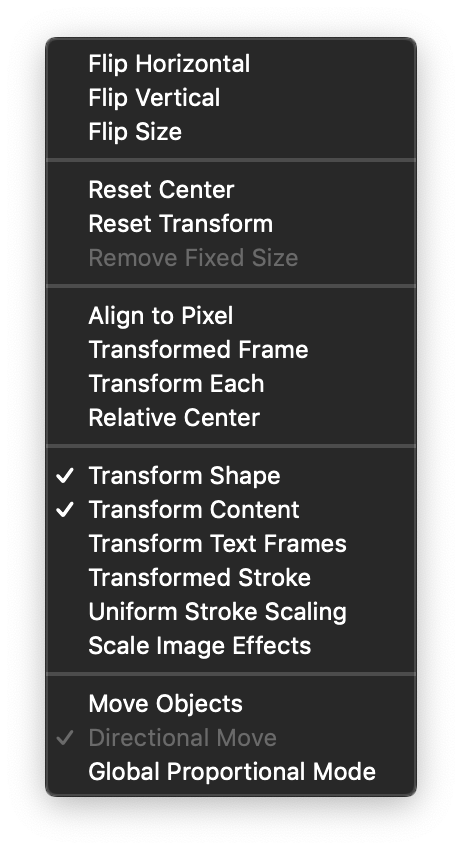The image size is (462, 850).
Task: Enable Transform Text Frames
Action: click(231, 544)
